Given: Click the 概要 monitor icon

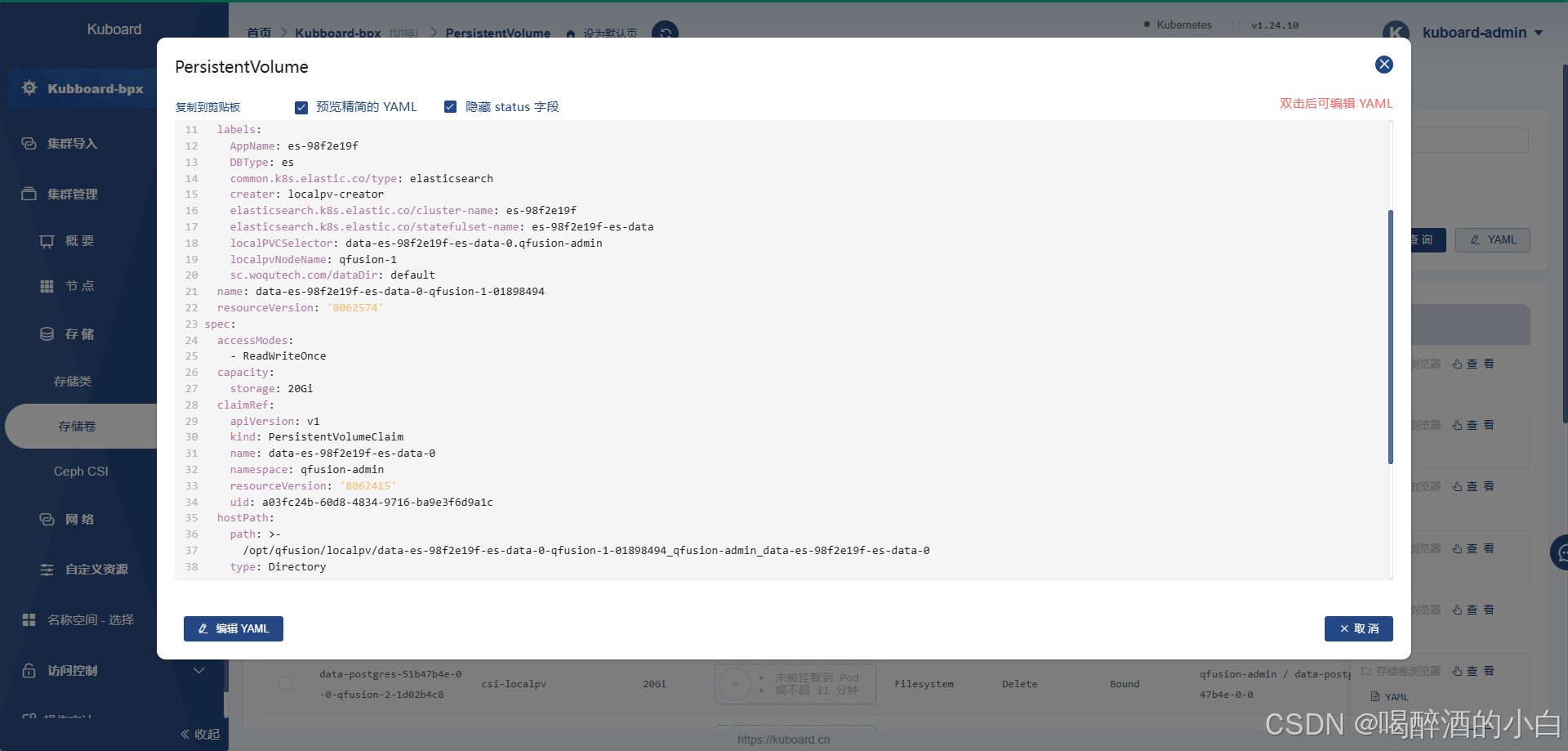Looking at the screenshot, I should coord(47,241).
